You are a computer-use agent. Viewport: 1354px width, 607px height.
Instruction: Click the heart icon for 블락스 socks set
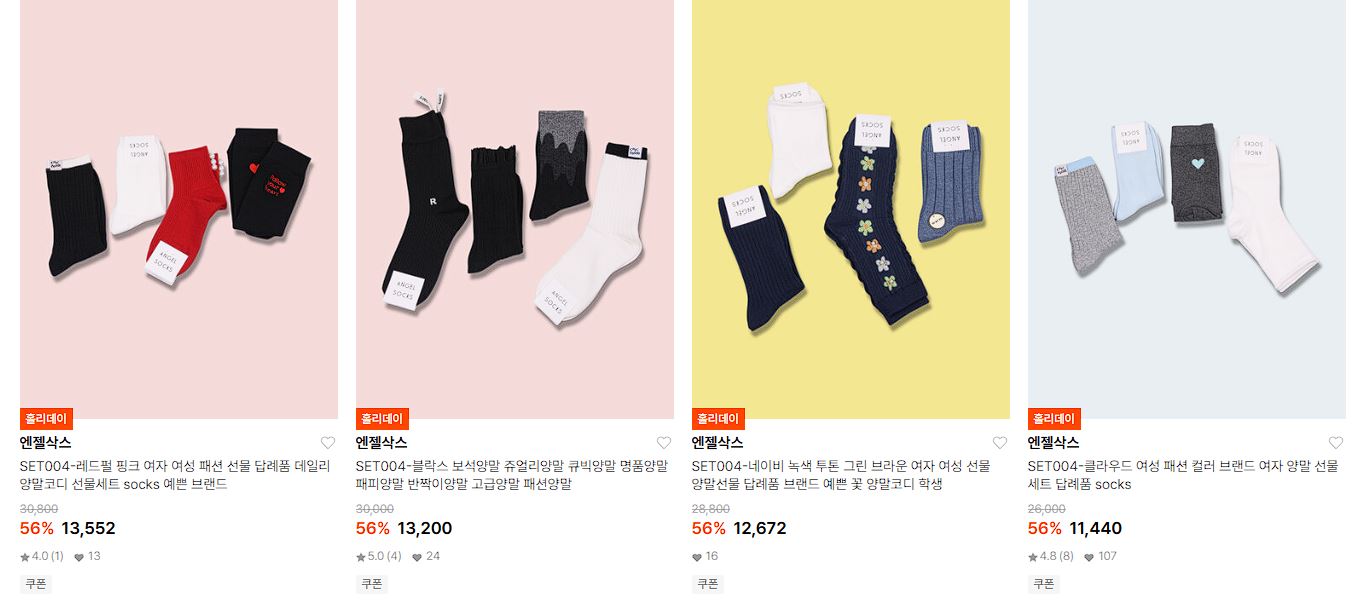click(664, 443)
